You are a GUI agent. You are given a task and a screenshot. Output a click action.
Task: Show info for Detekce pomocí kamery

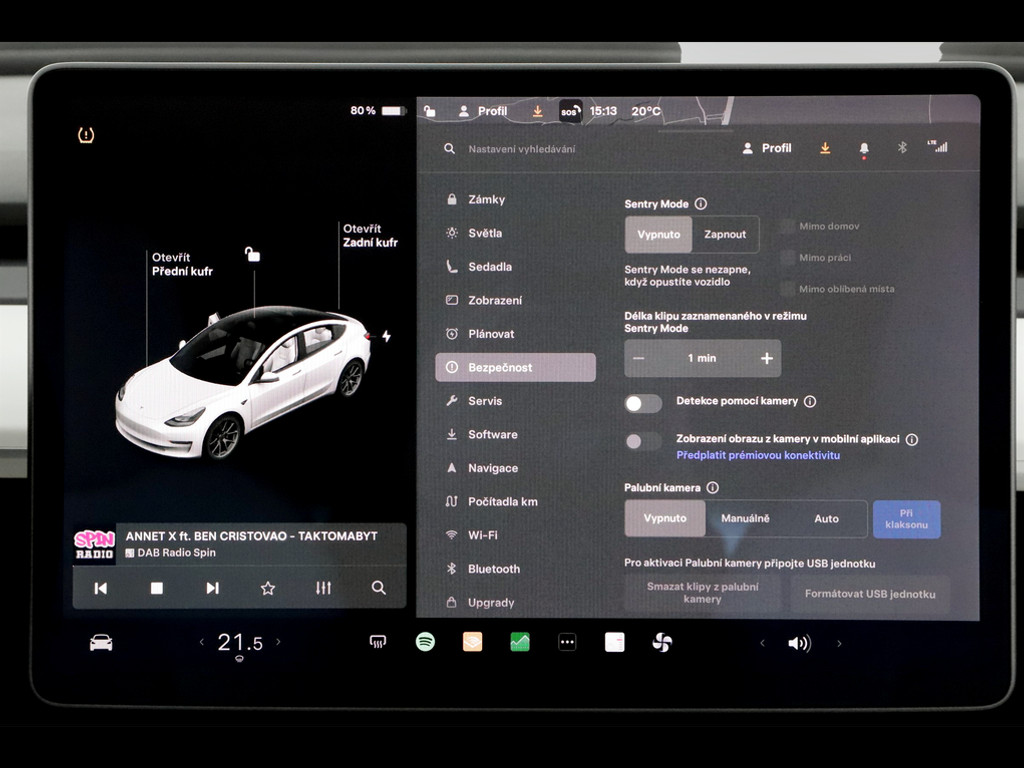coord(810,402)
